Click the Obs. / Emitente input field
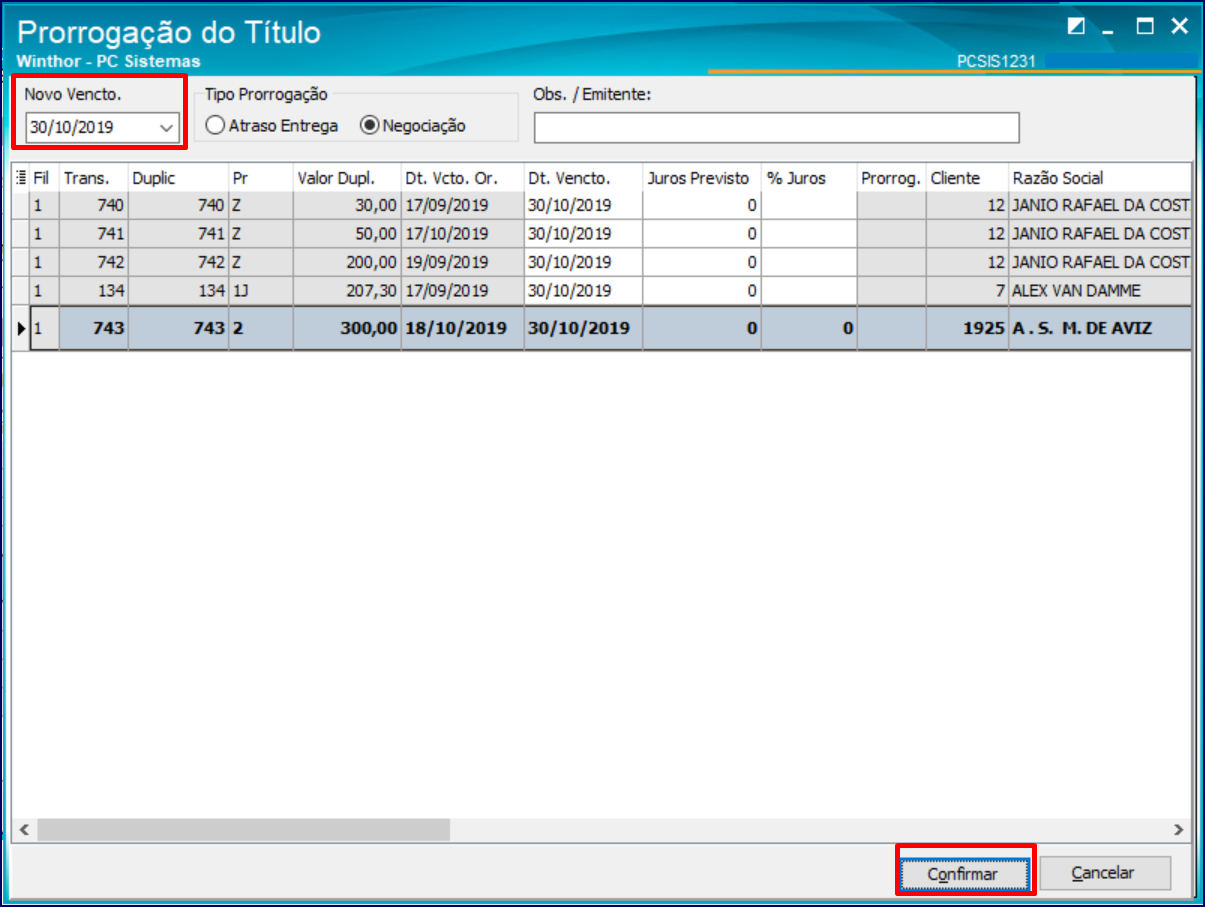Viewport: 1205px width, 907px height. (x=776, y=128)
